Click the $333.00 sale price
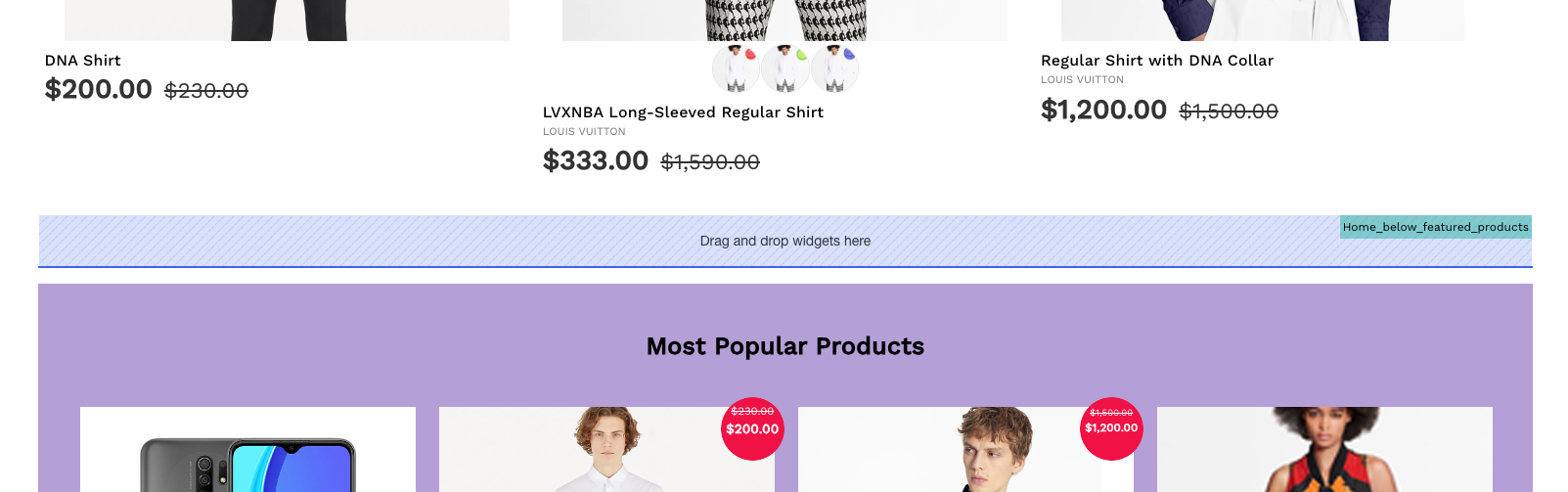The height and width of the screenshot is (492, 1568). [596, 160]
